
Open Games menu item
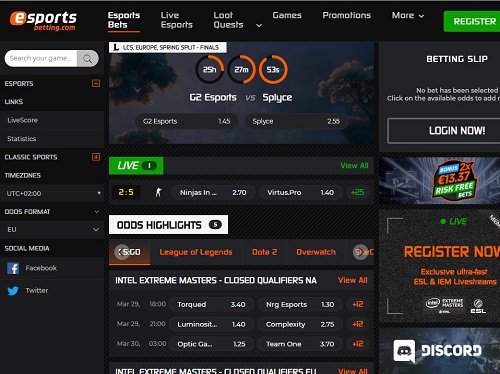click(x=287, y=15)
